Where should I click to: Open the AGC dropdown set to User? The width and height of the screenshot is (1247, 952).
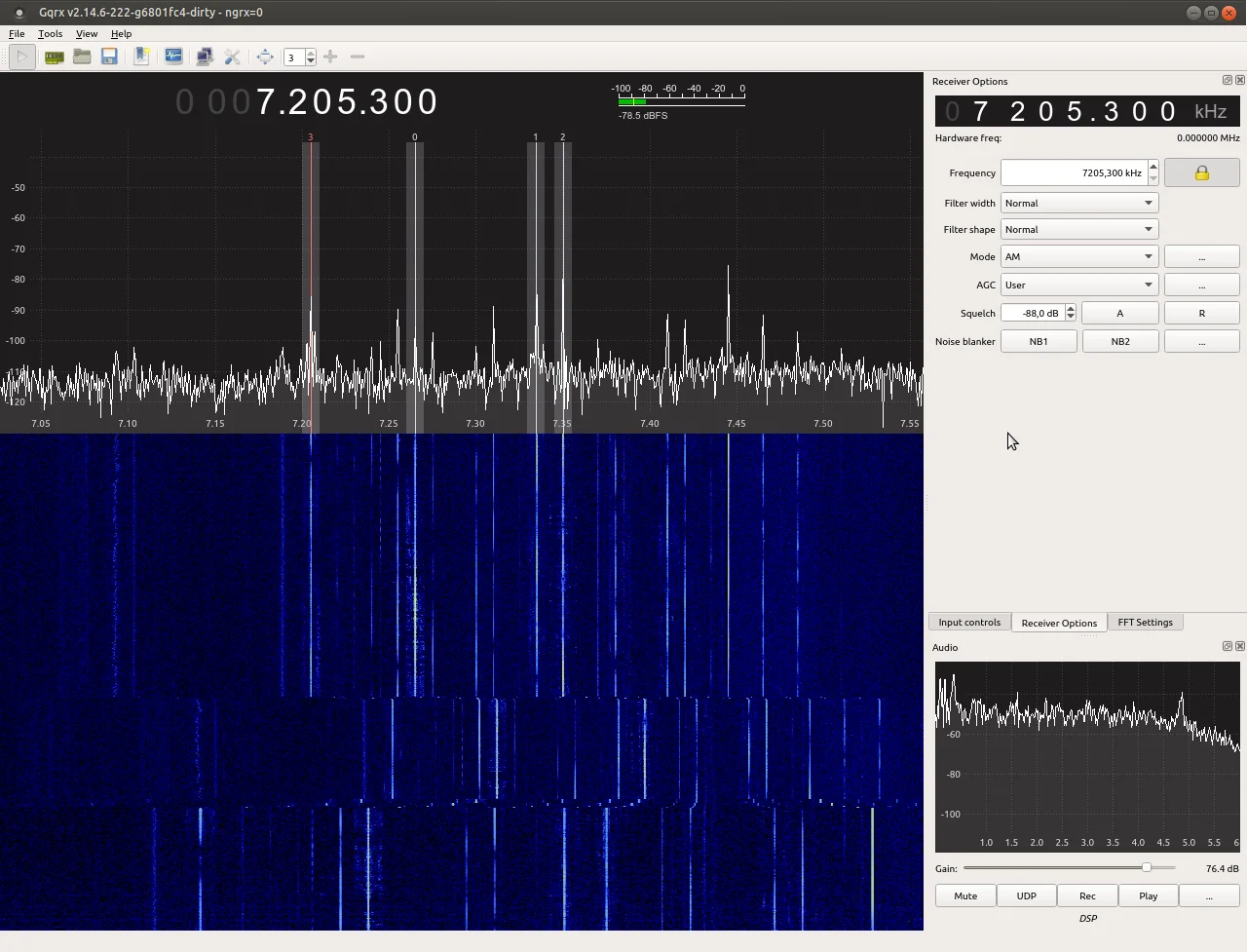click(x=1078, y=286)
